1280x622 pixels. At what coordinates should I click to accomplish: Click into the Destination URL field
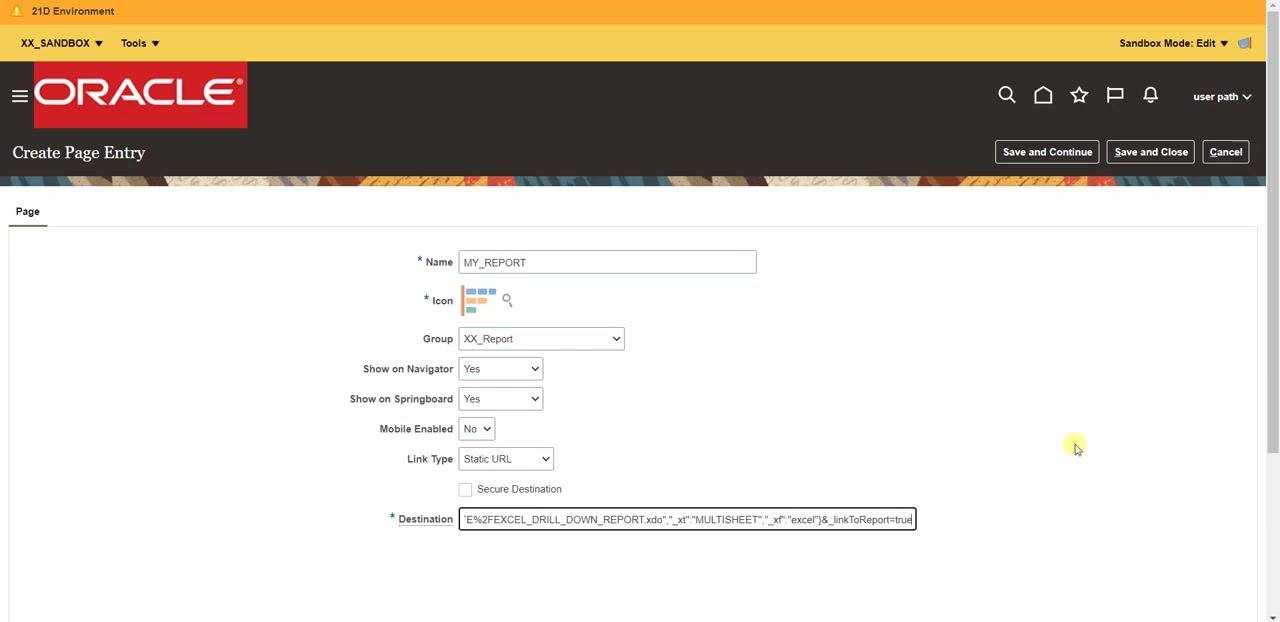tap(687, 519)
